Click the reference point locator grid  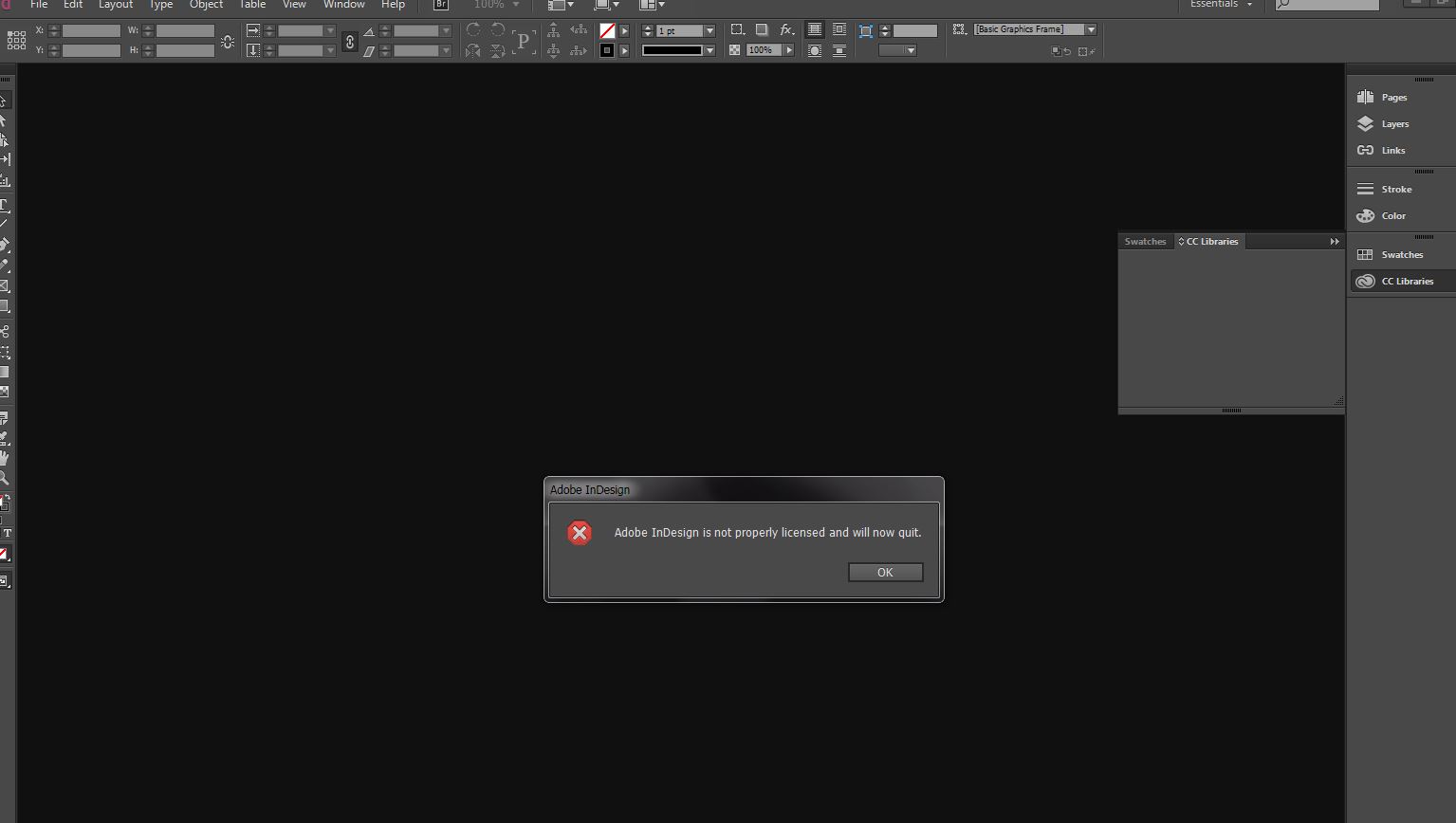point(16,40)
